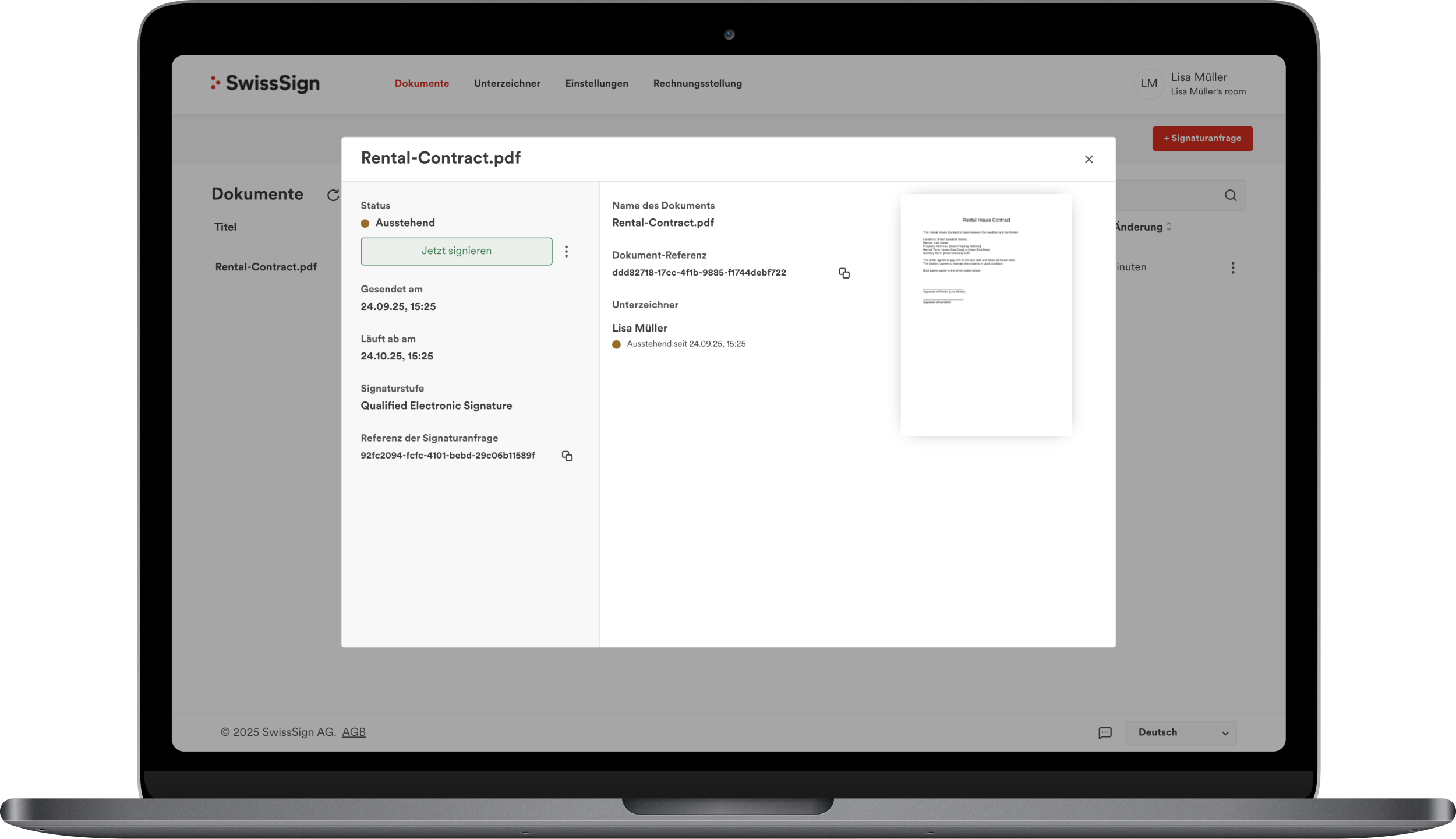1456x839 pixels.
Task: Open row actions for Rental-Contract.pdf
Action: click(x=1233, y=267)
